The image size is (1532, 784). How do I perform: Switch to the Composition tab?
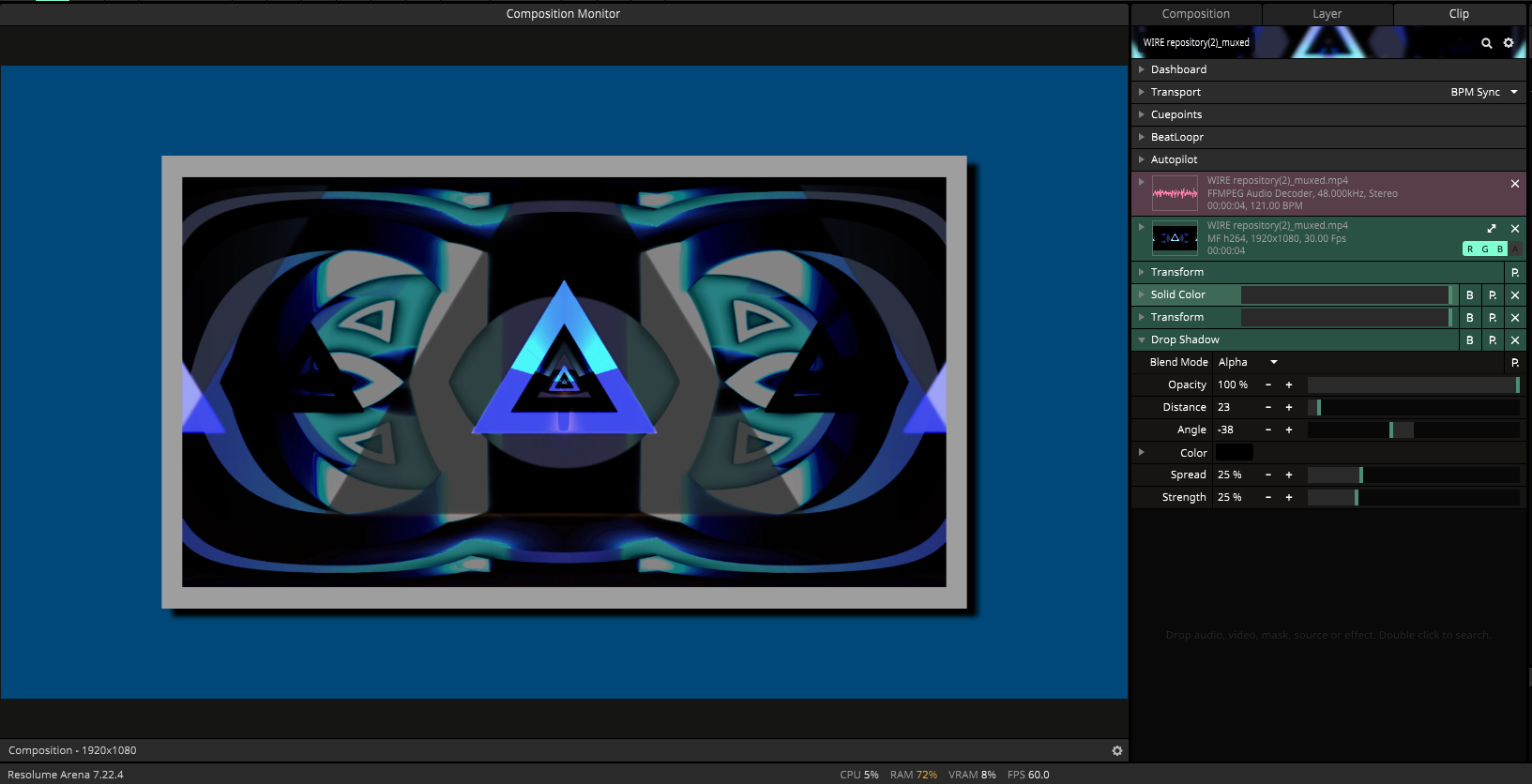1195,14
